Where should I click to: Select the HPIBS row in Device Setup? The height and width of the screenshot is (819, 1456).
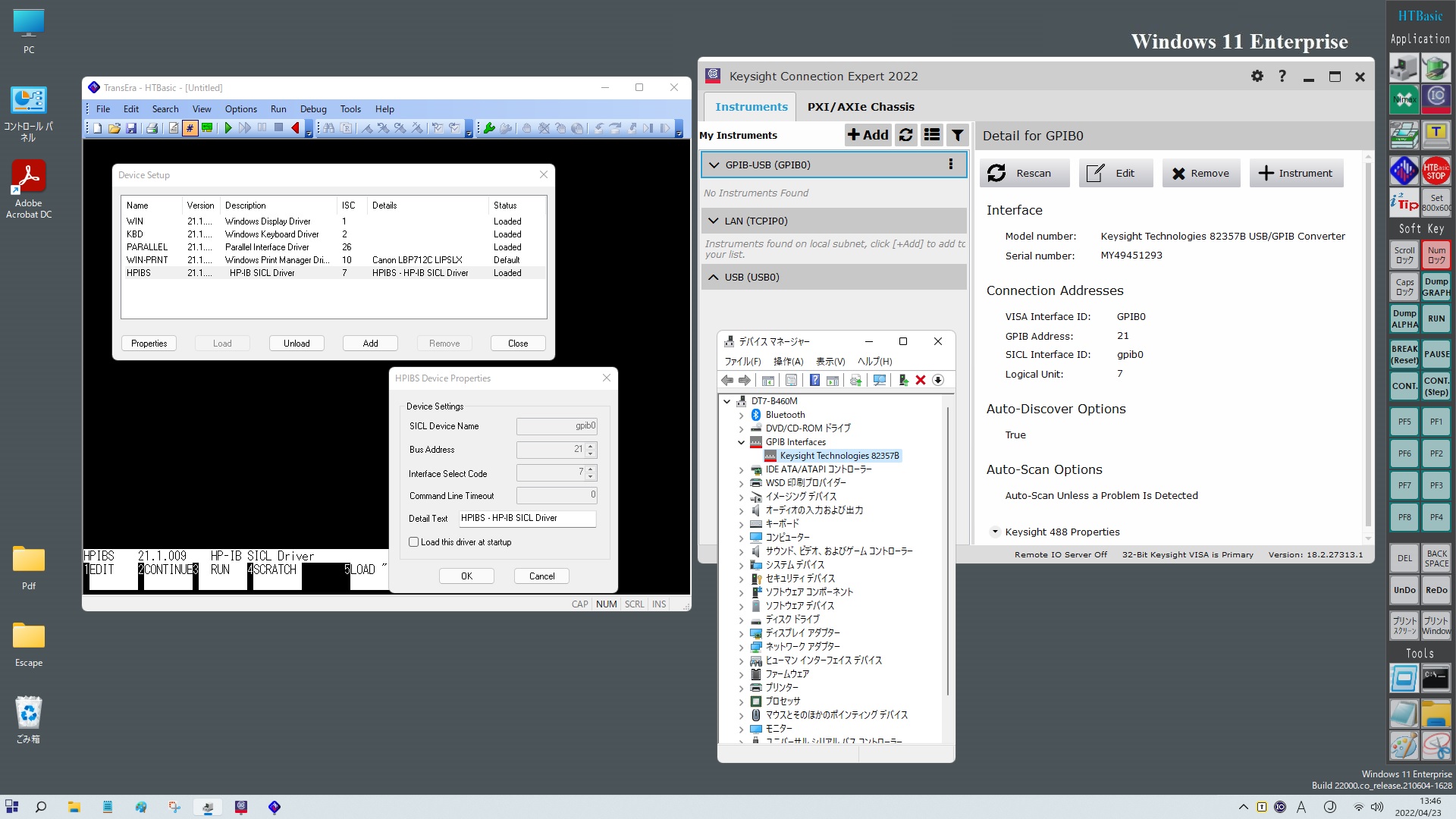tap(334, 273)
